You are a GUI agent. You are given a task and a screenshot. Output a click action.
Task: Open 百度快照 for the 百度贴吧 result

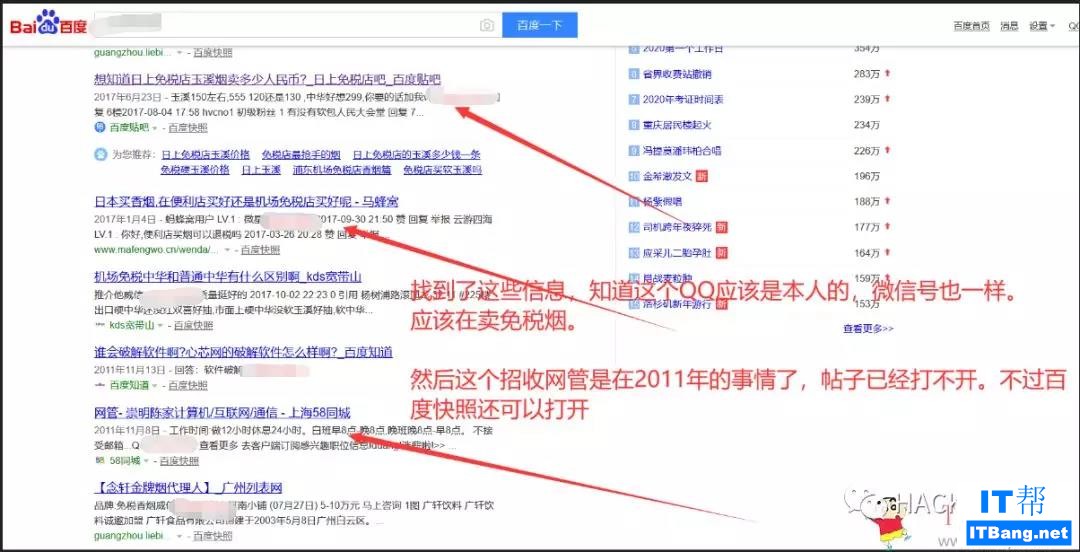coord(188,128)
